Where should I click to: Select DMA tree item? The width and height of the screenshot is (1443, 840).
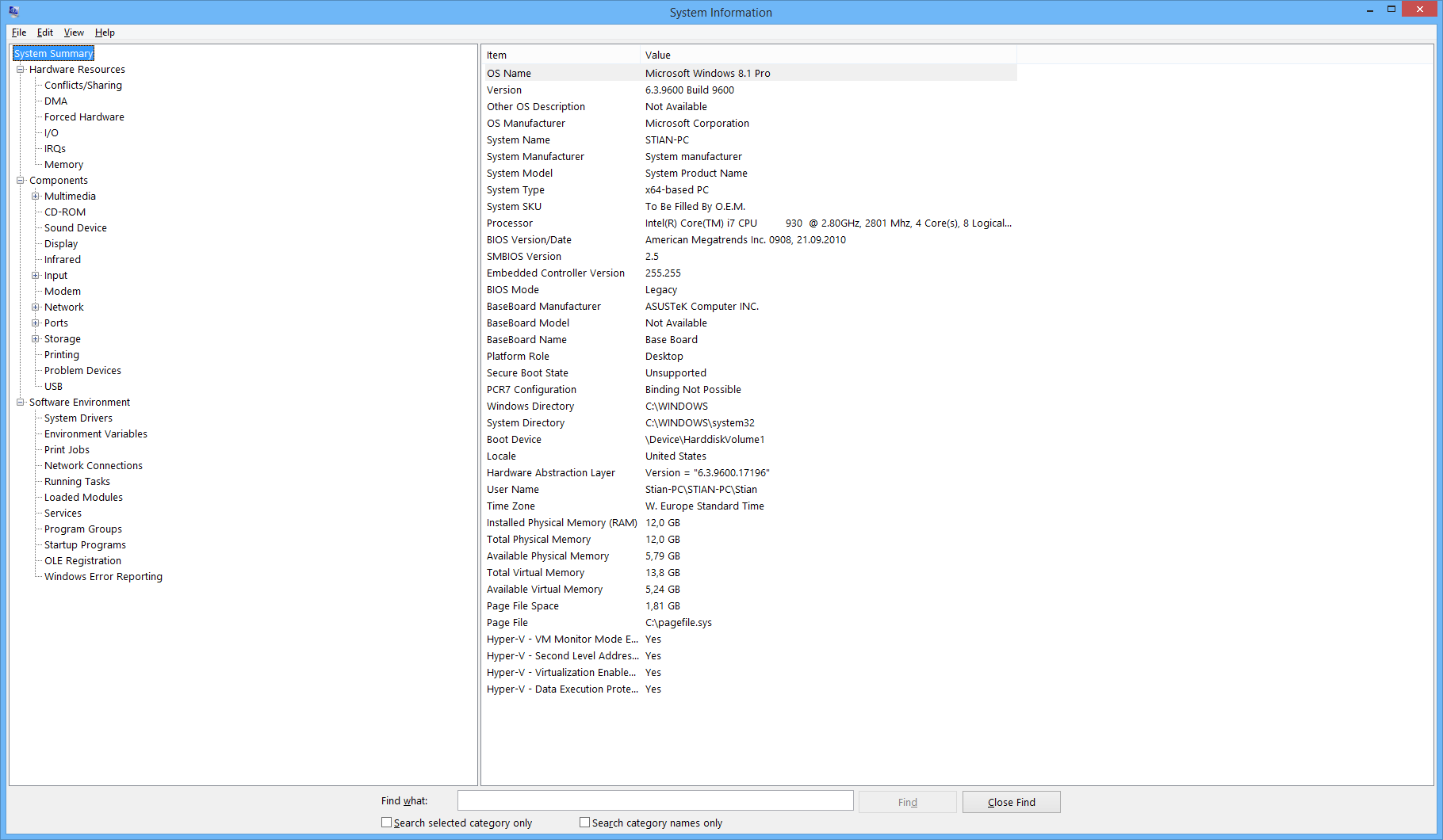click(55, 101)
